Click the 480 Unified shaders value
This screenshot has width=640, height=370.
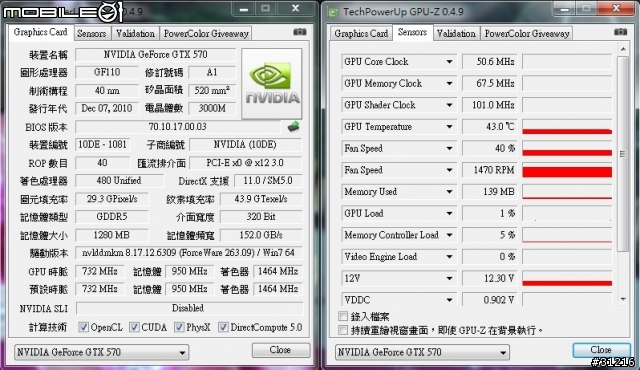coord(119,181)
